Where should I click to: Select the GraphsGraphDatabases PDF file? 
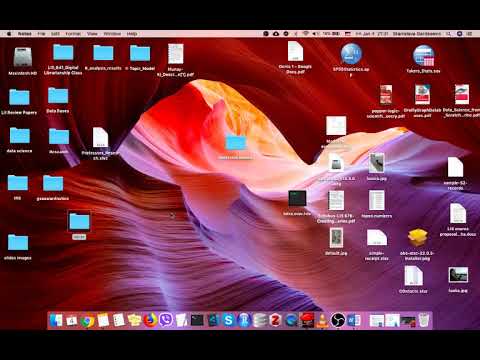pos(422,95)
